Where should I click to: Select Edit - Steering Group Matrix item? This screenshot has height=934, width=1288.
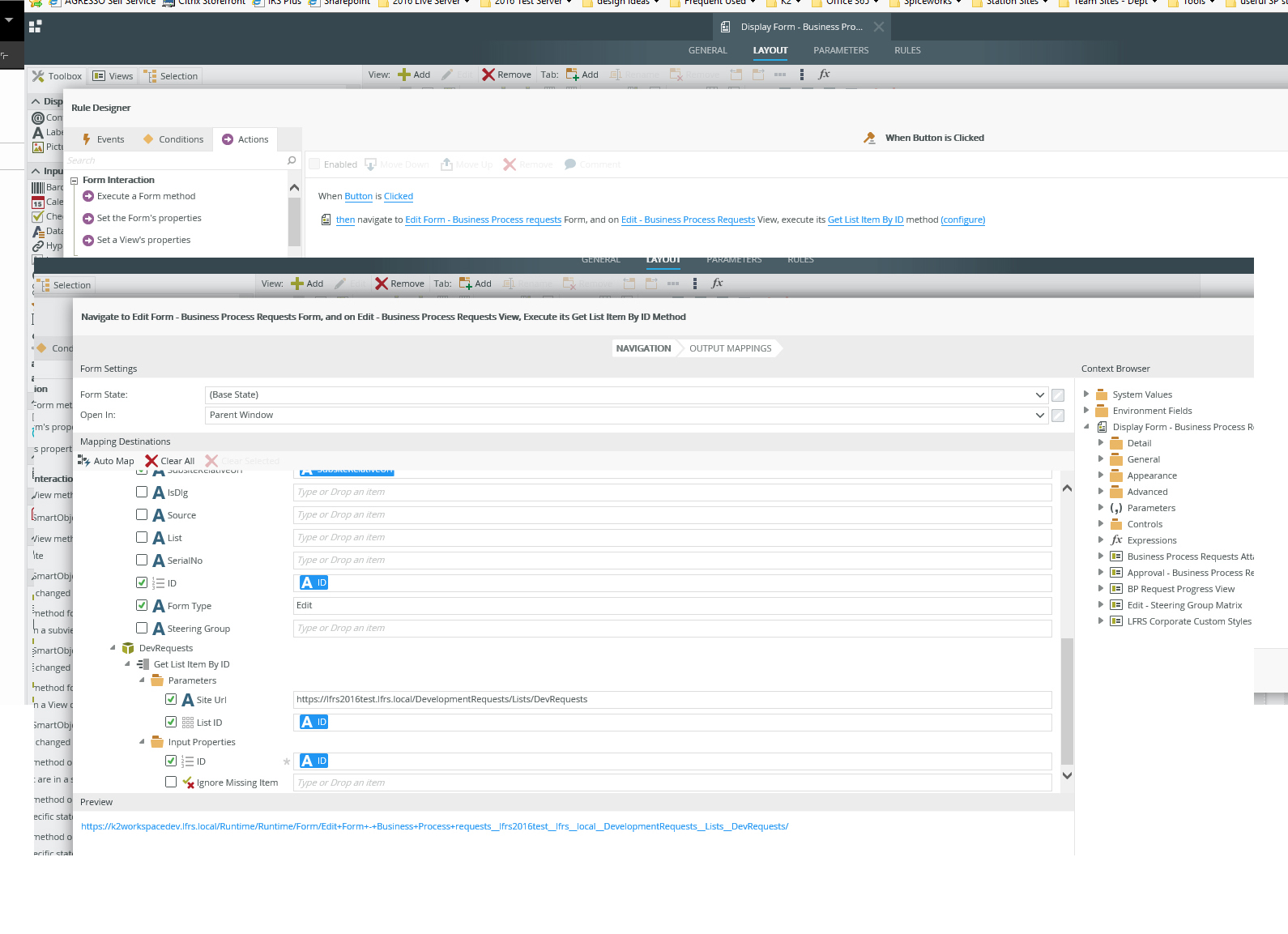[1184, 605]
